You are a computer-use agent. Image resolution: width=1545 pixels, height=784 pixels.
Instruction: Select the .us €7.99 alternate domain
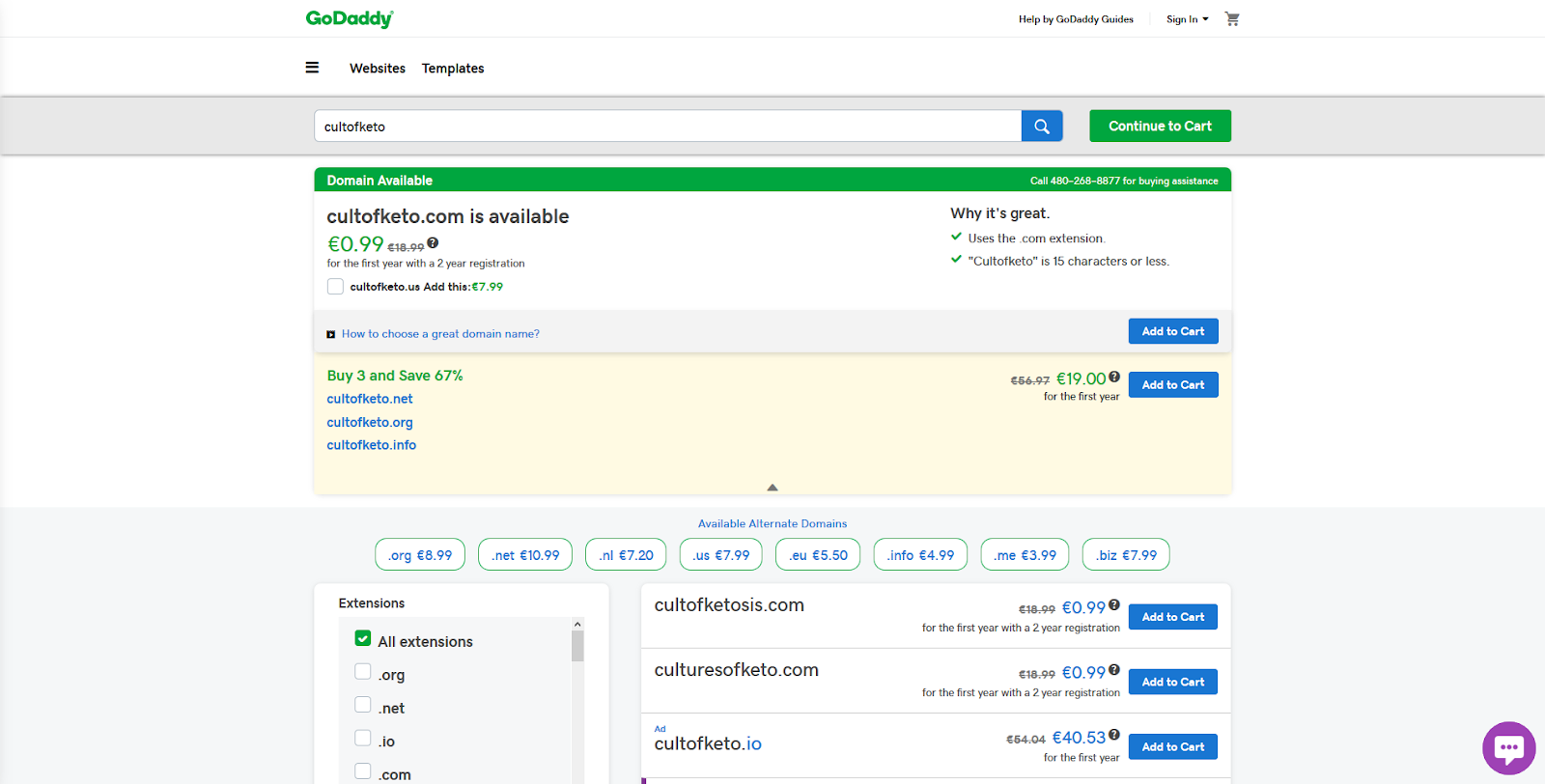[x=720, y=555]
